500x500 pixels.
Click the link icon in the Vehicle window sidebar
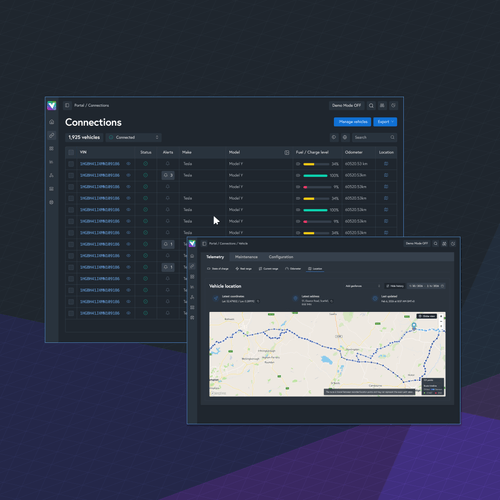point(192,266)
